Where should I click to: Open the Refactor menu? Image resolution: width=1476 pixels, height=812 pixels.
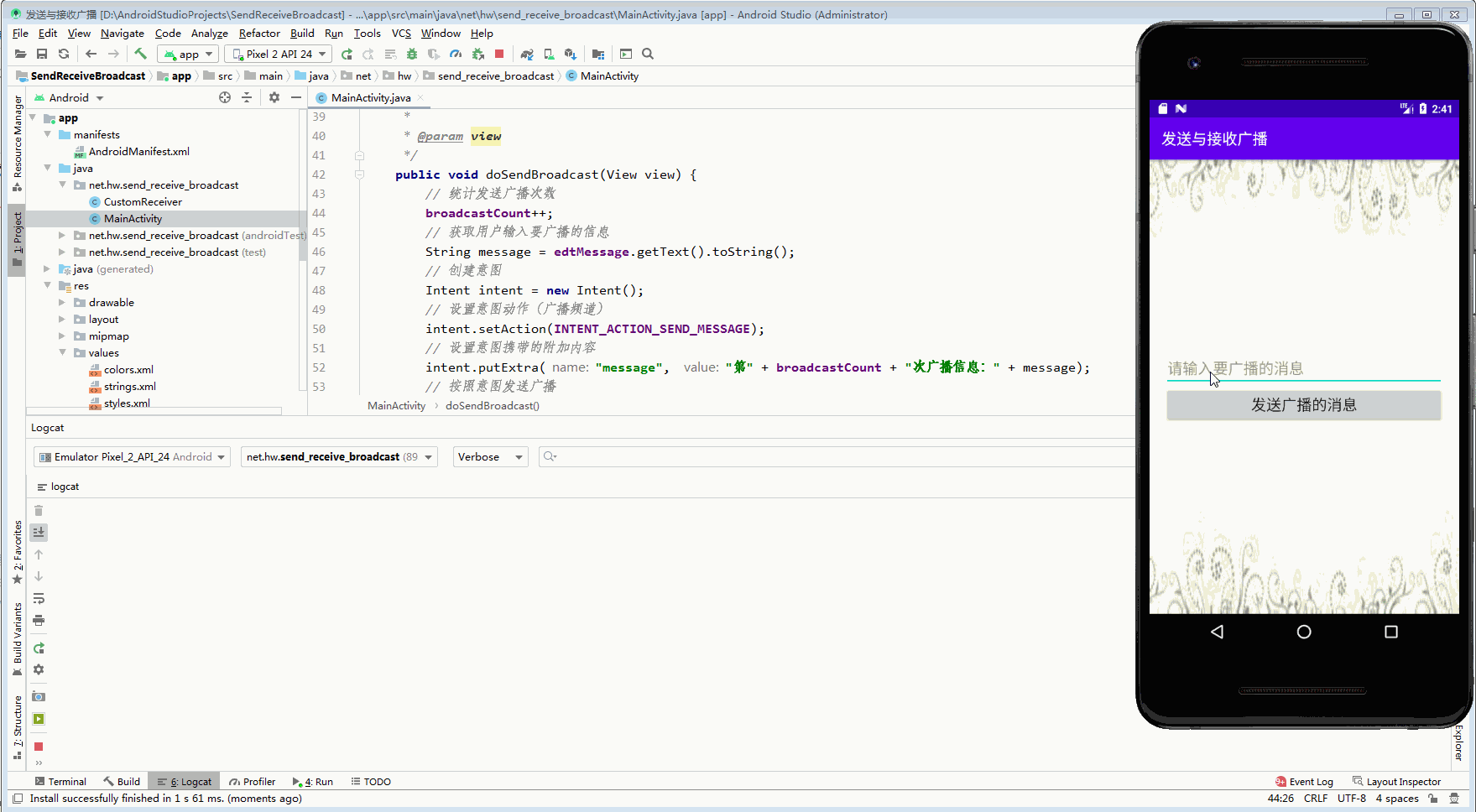click(x=259, y=34)
